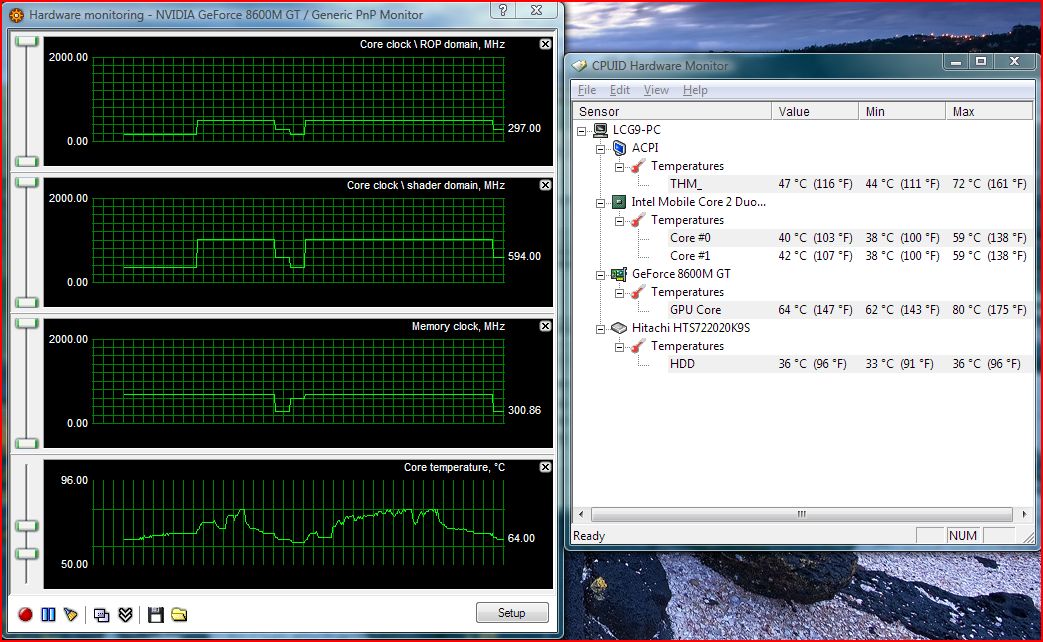Image resolution: width=1043 pixels, height=642 pixels.
Task: Close the Core clock ROP domain graph
Action: coord(545,44)
